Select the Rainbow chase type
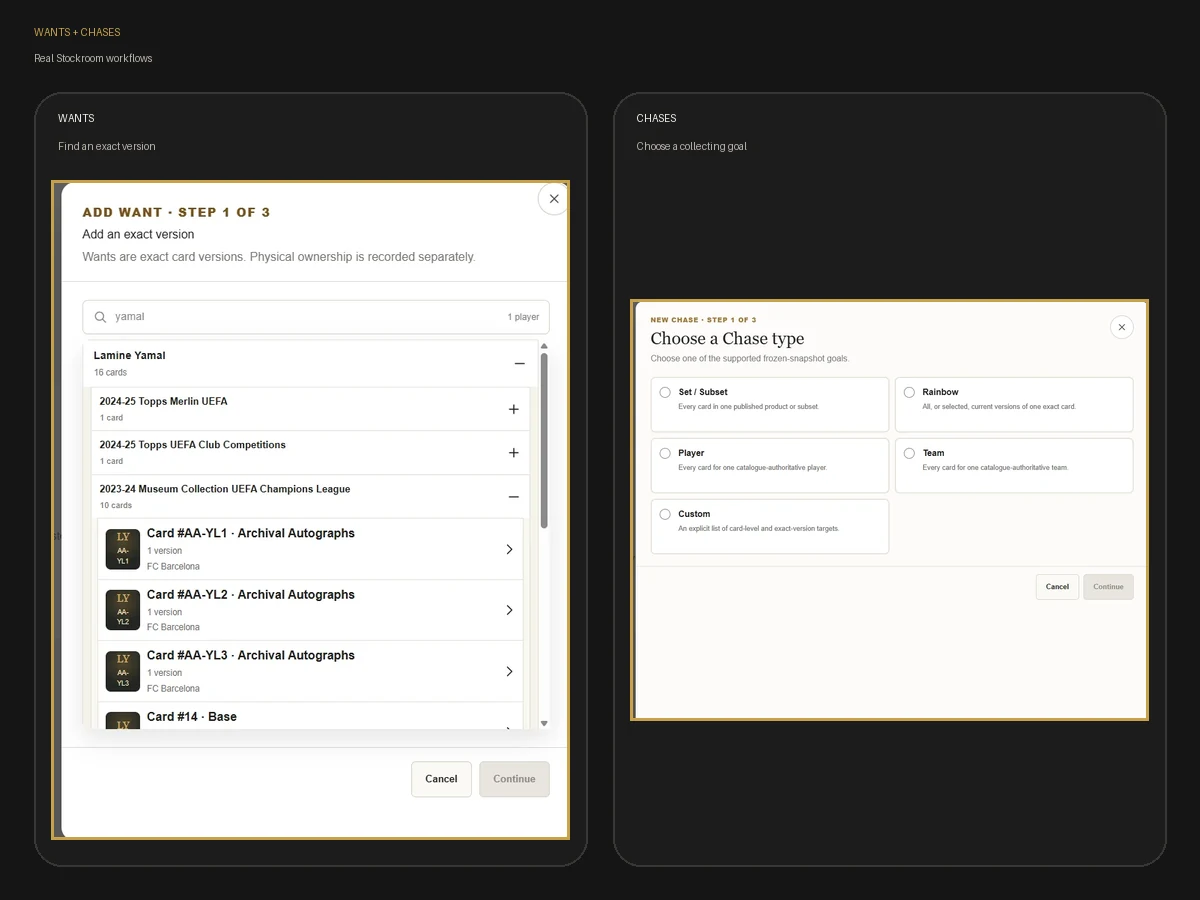This screenshot has height=900, width=1200. [1014, 404]
